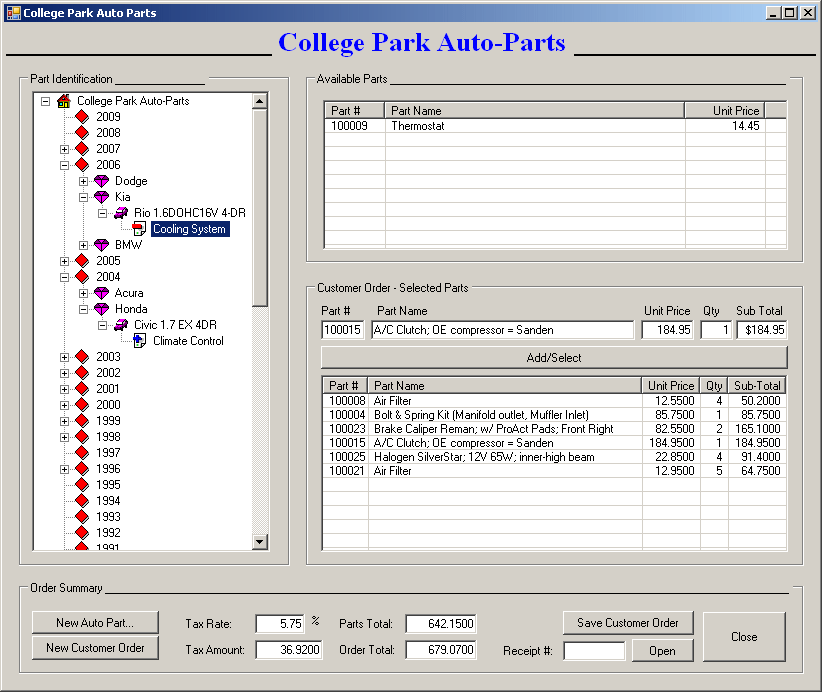Click the tree scrollbar down arrow
822x692 pixels.
click(259, 542)
